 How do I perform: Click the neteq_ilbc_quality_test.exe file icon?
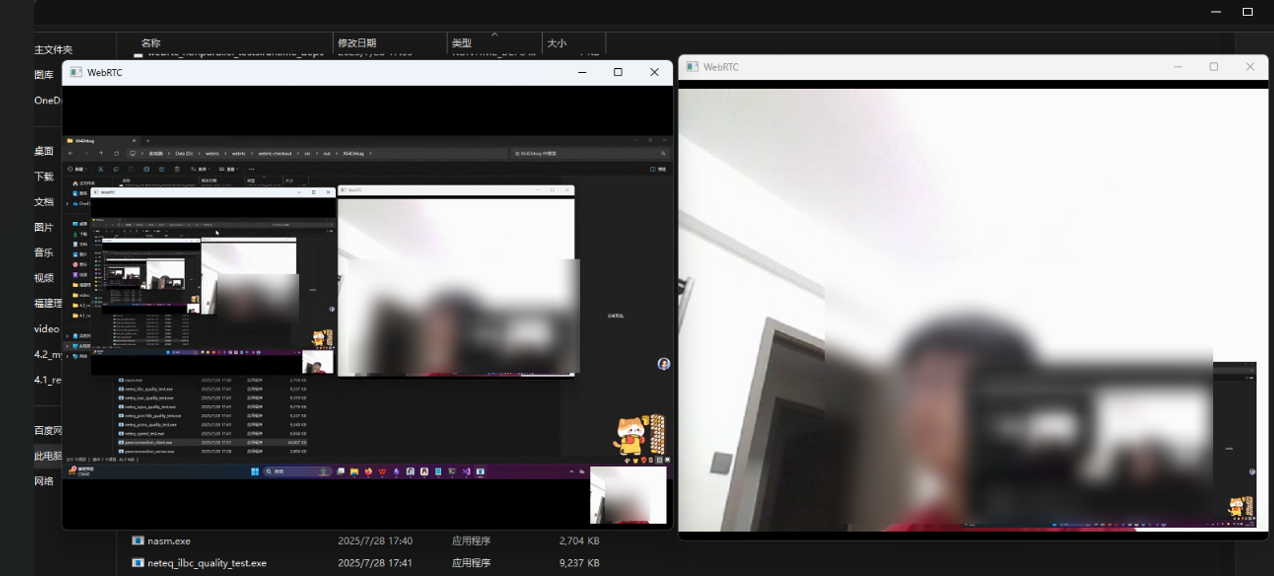pyautogui.click(x=138, y=563)
